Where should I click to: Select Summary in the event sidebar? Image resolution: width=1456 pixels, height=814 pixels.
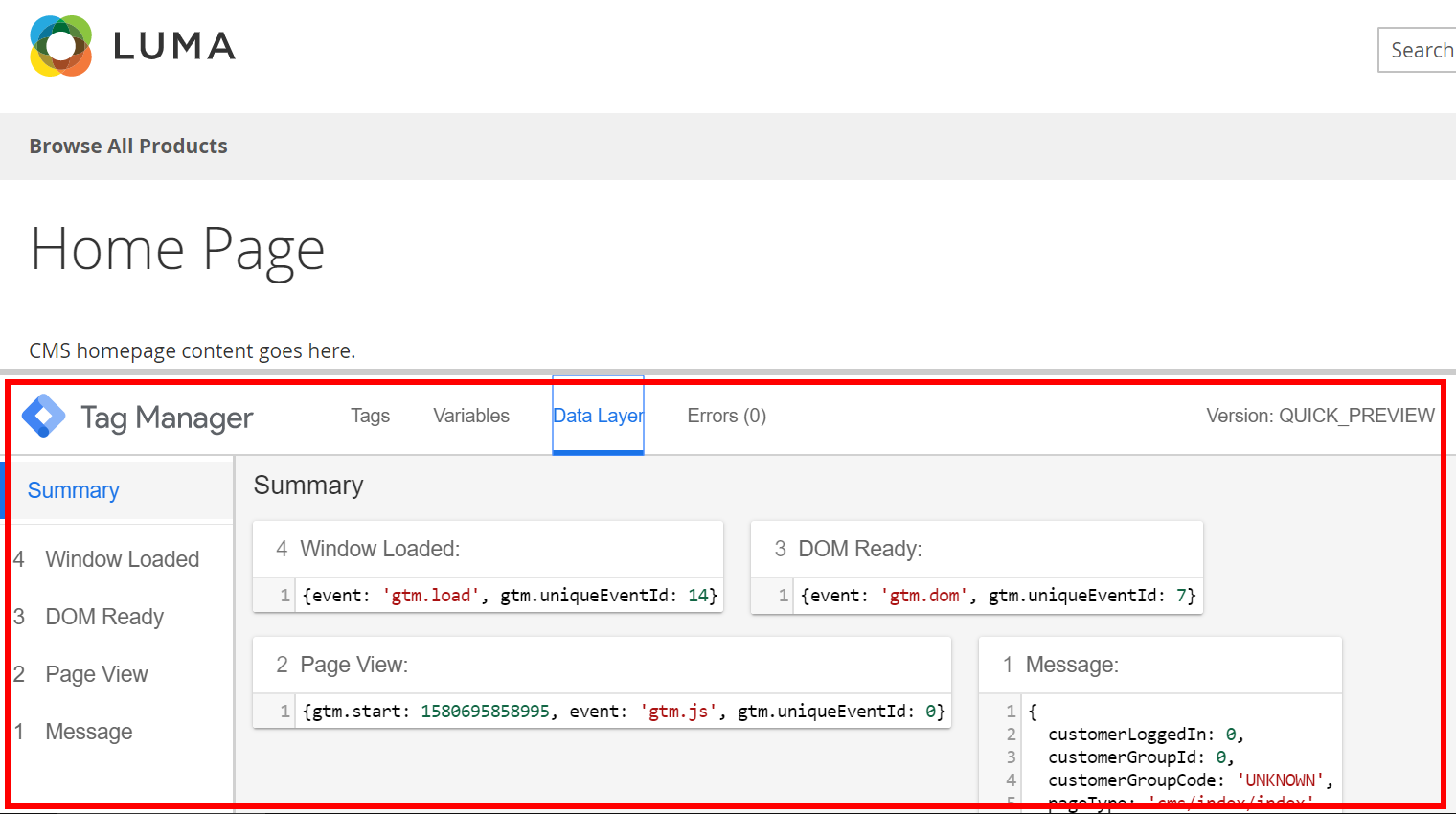point(74,490)
